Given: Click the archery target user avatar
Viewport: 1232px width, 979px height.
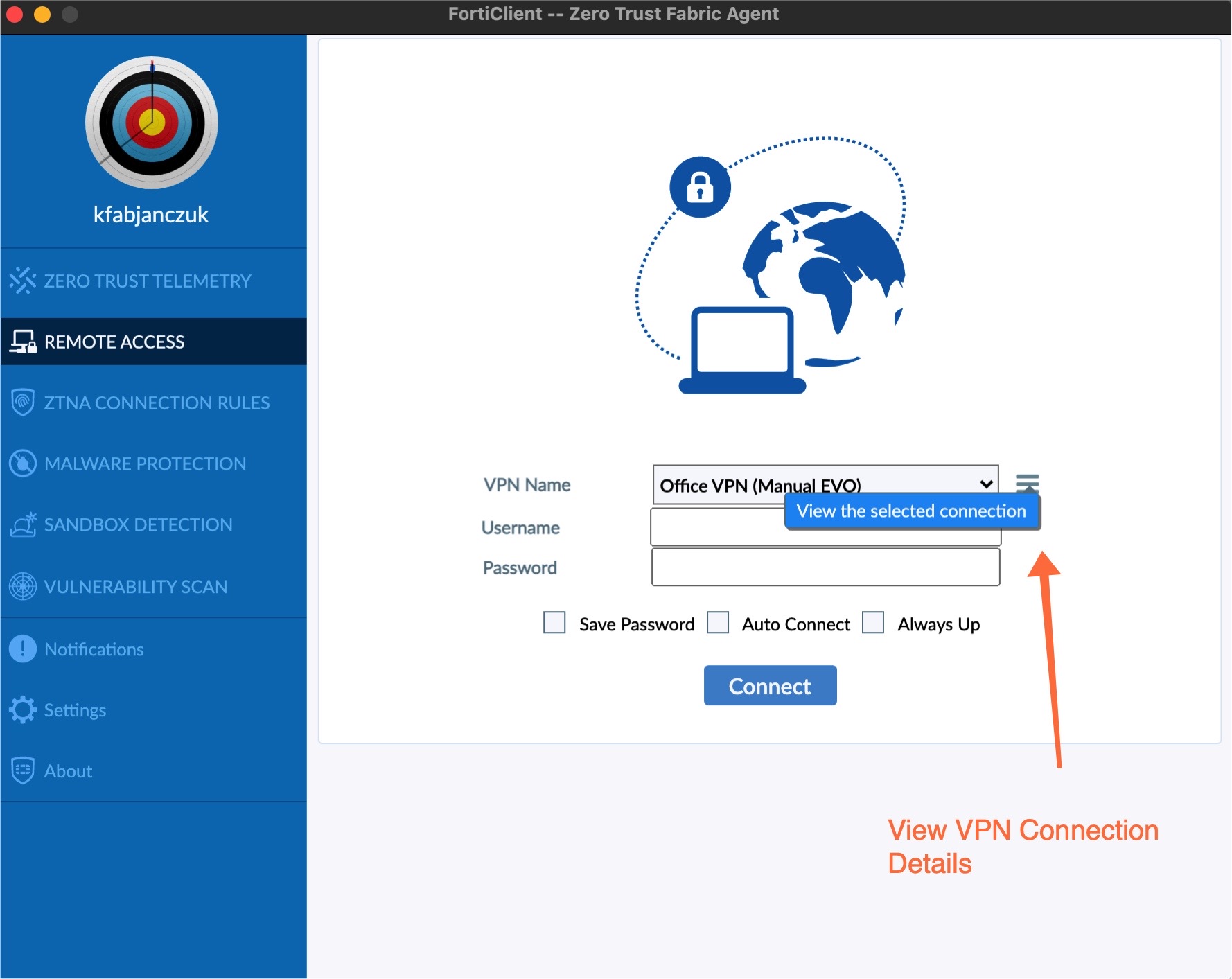Looking at the screenshot, I should tap(152, 123).
